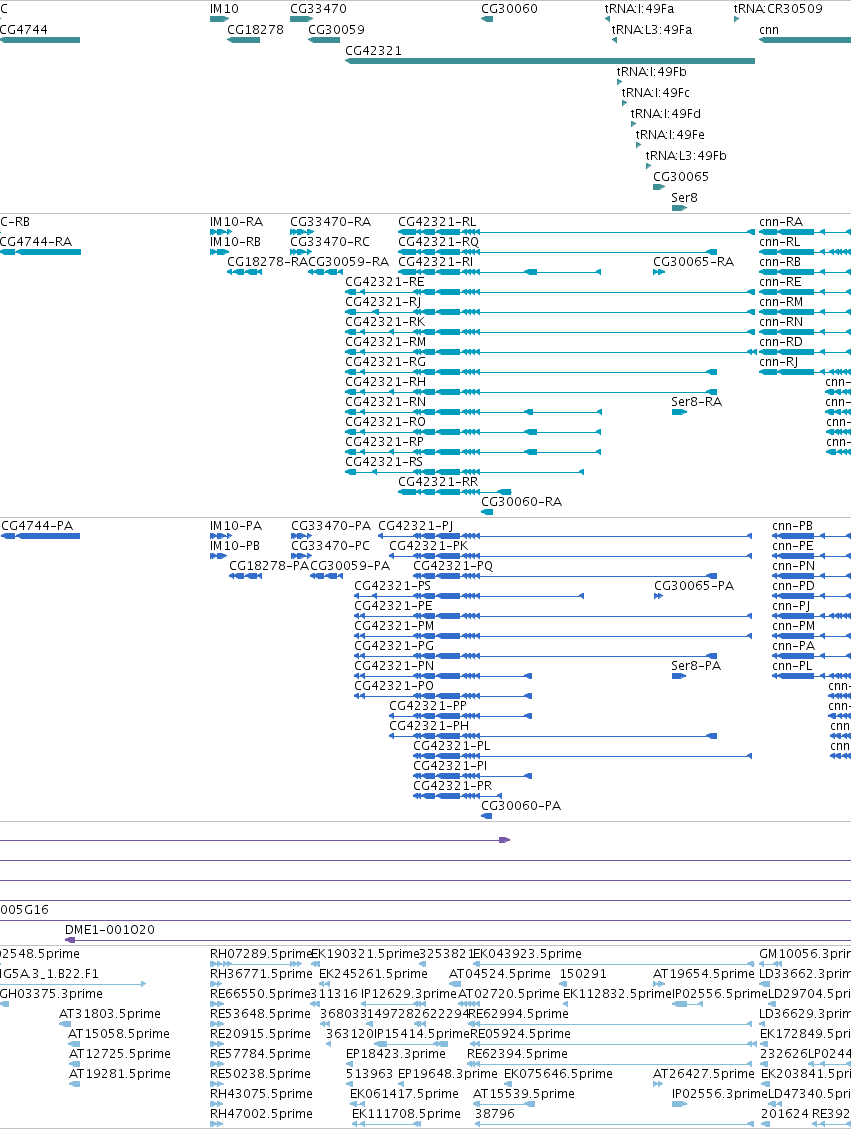
Task: Click the tRNA:I:49Fd label
Action: point(666,113)
